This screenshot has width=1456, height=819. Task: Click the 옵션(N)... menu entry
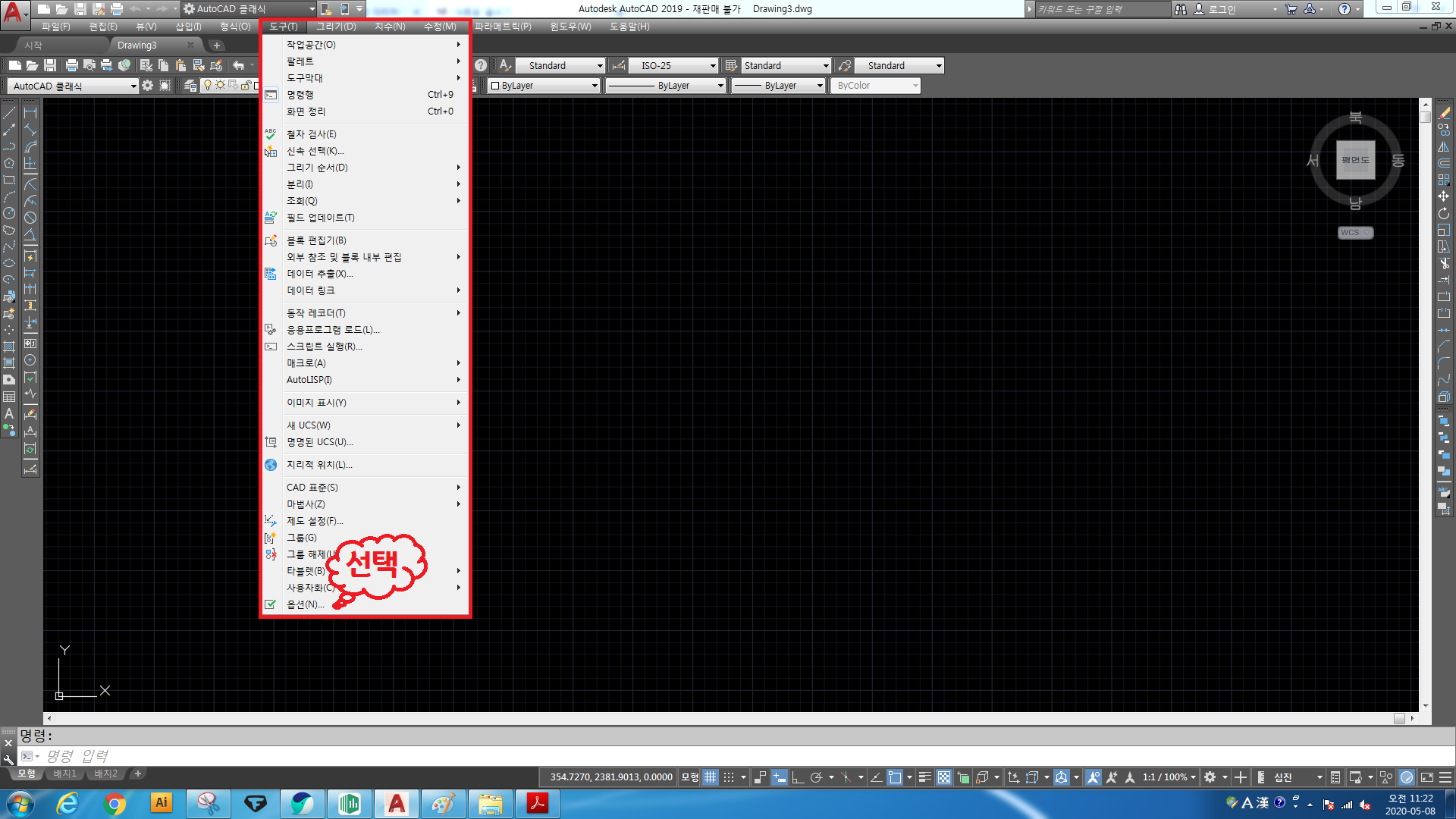305,604
